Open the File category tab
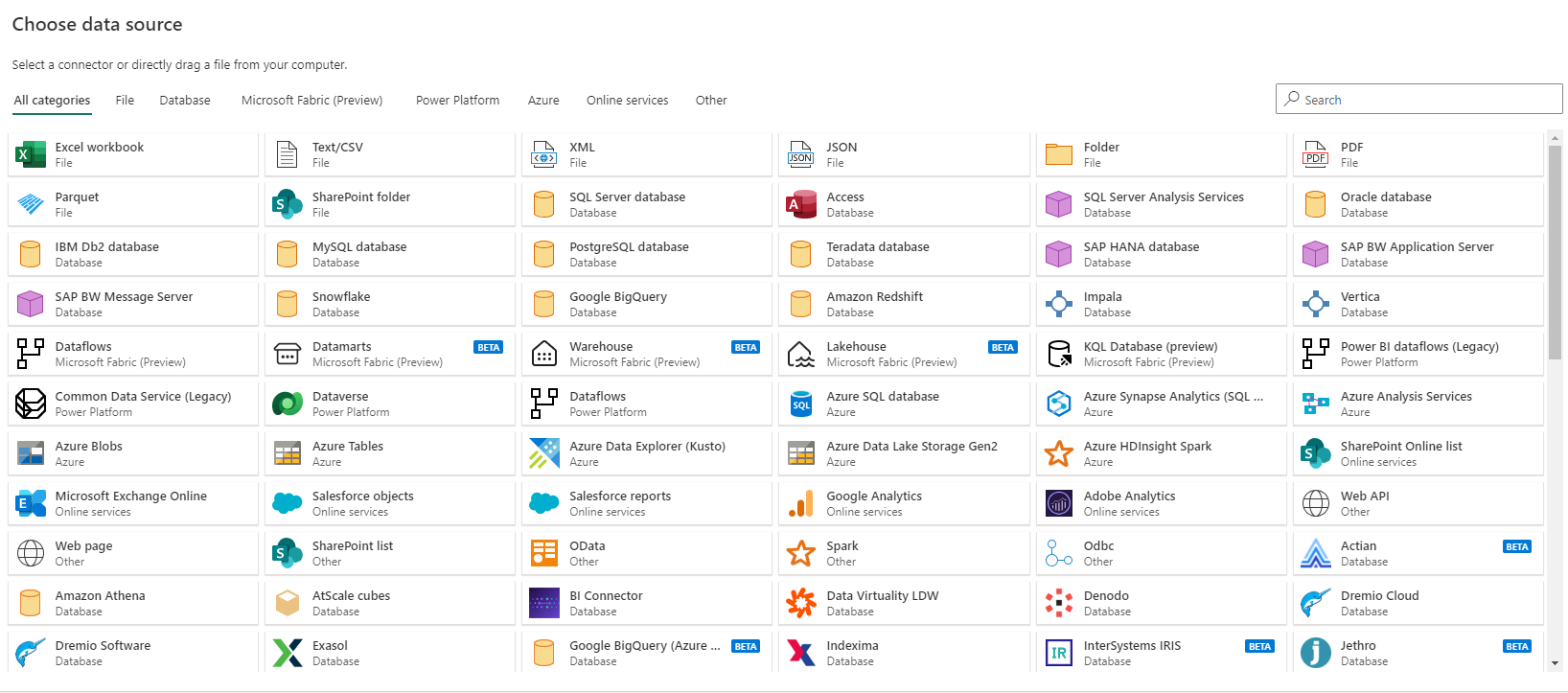This screenshot has height=693, width=1568. pos(125,101)
